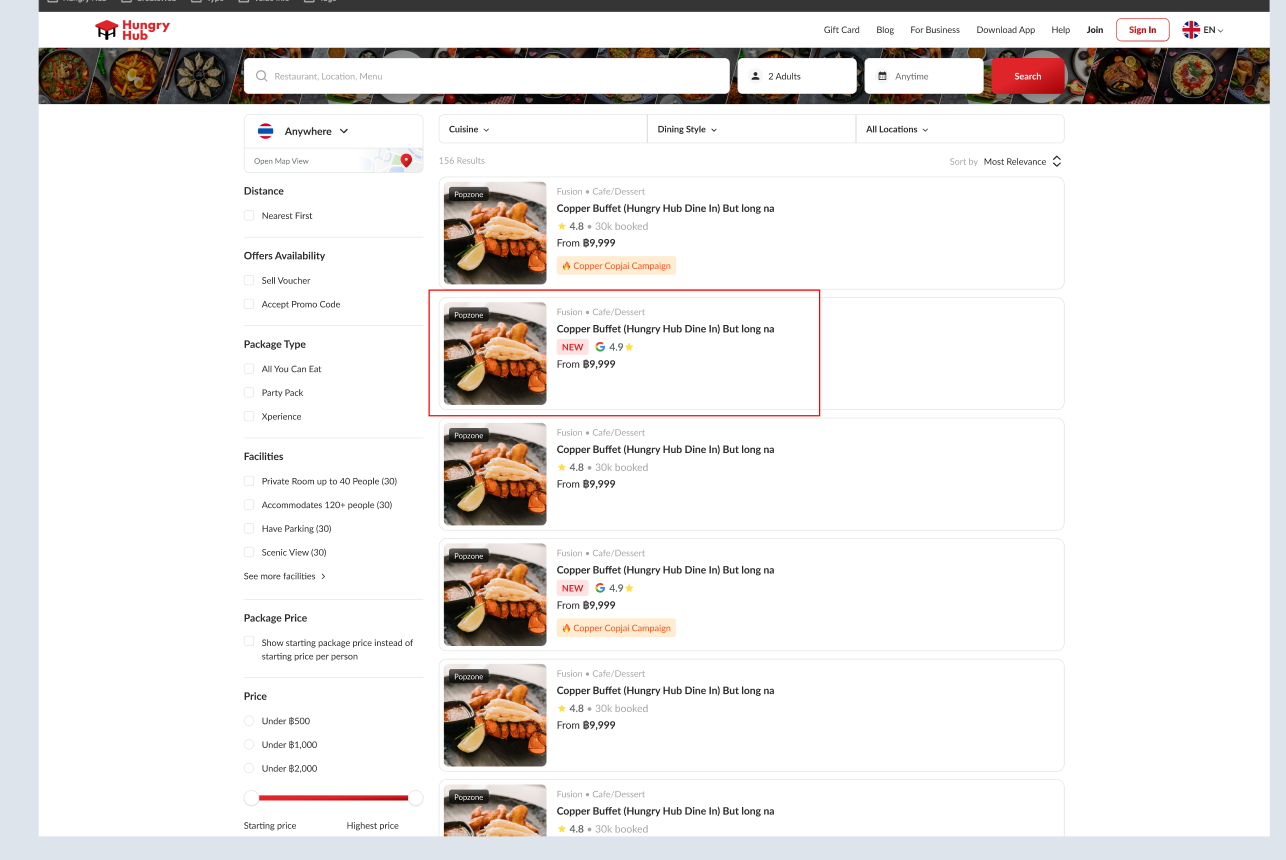The height and width of the screenshot is (860, 1286).
Task: Go to For Business page
Action: click(x=934, y=30)
